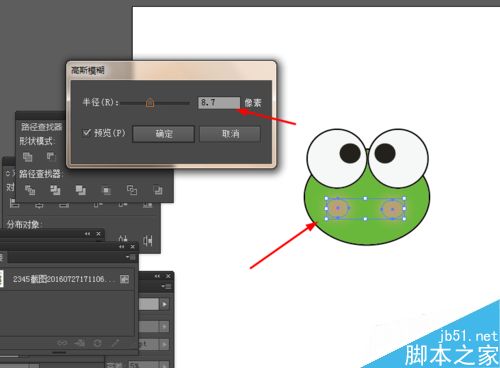Switch to the 路径查找器 panel tab

click(41, 127)
